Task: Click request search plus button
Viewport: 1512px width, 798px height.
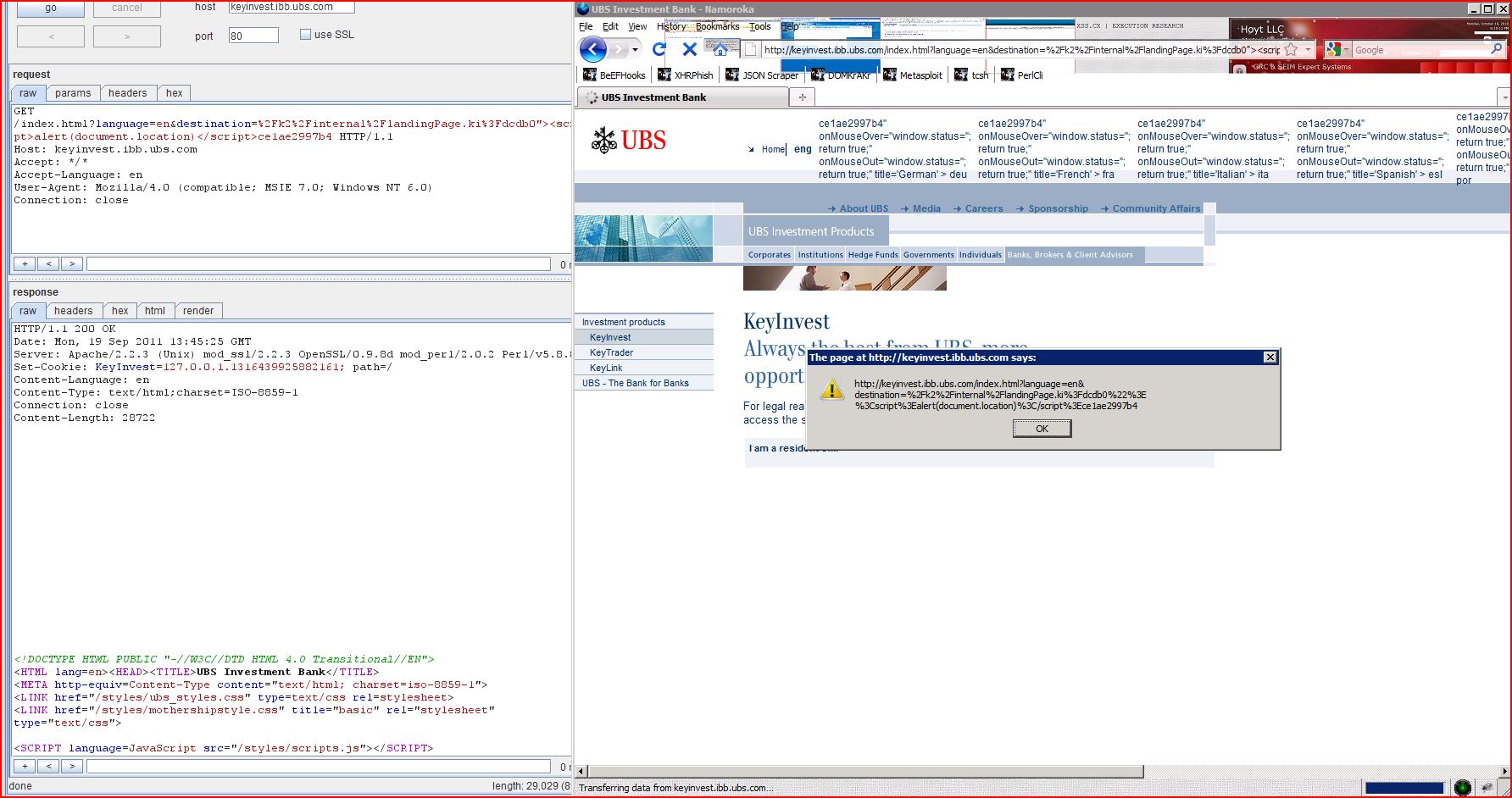Action: (x=25, y=264)
